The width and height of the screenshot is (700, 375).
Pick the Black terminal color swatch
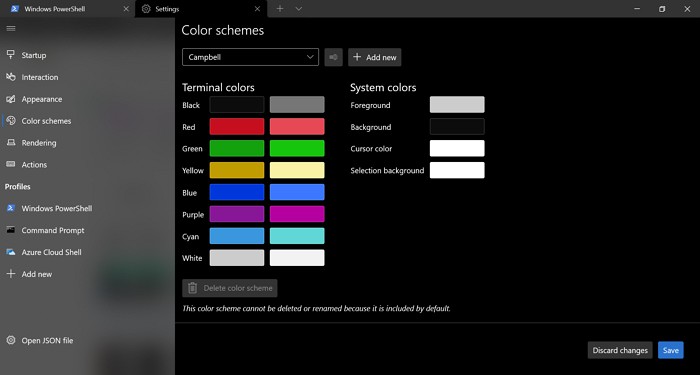click(237, 105)
